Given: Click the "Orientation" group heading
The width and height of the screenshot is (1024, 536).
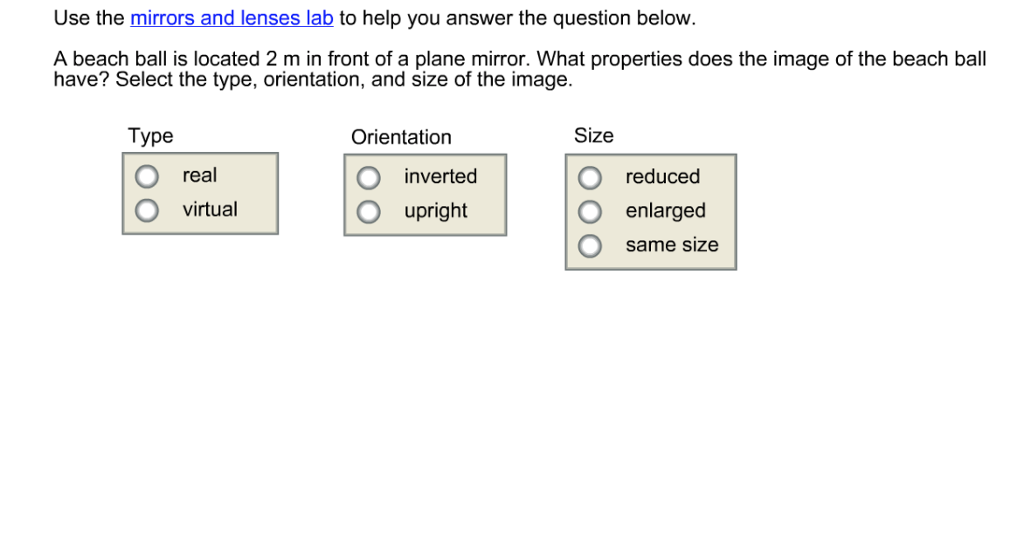Looking at the screenshot, I should coord(401,137).
